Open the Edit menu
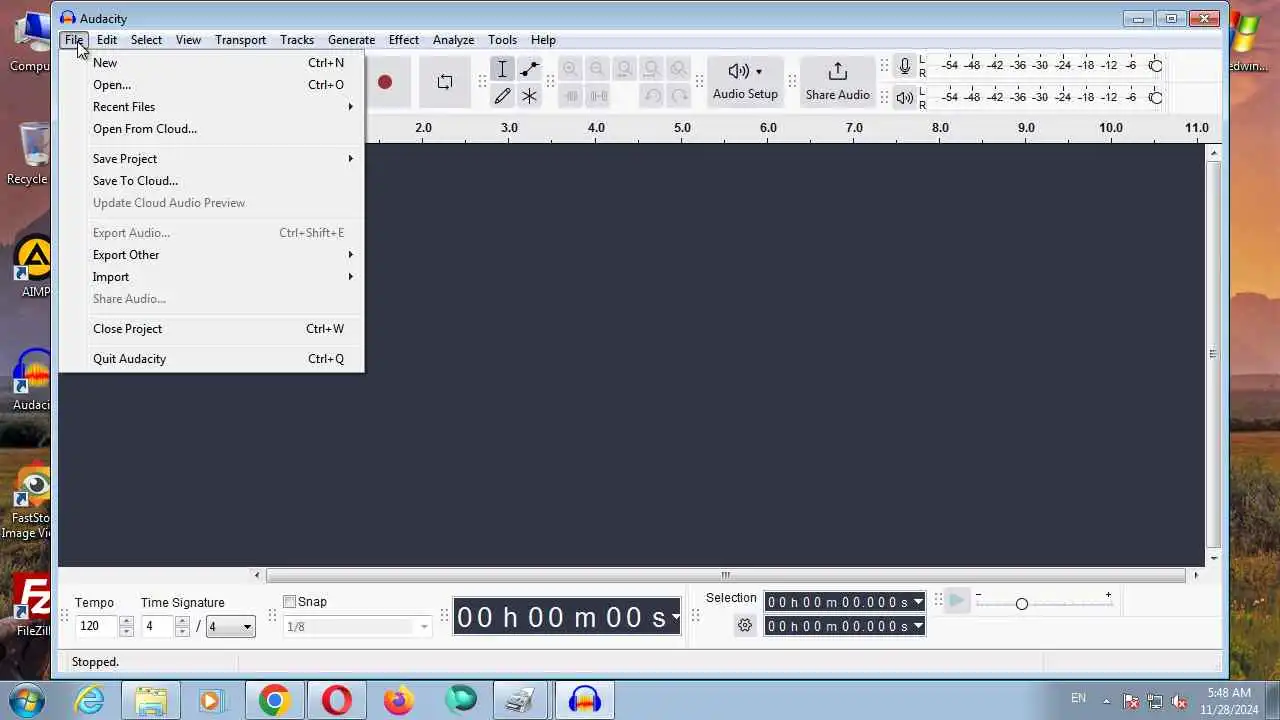 pos(107,40)
